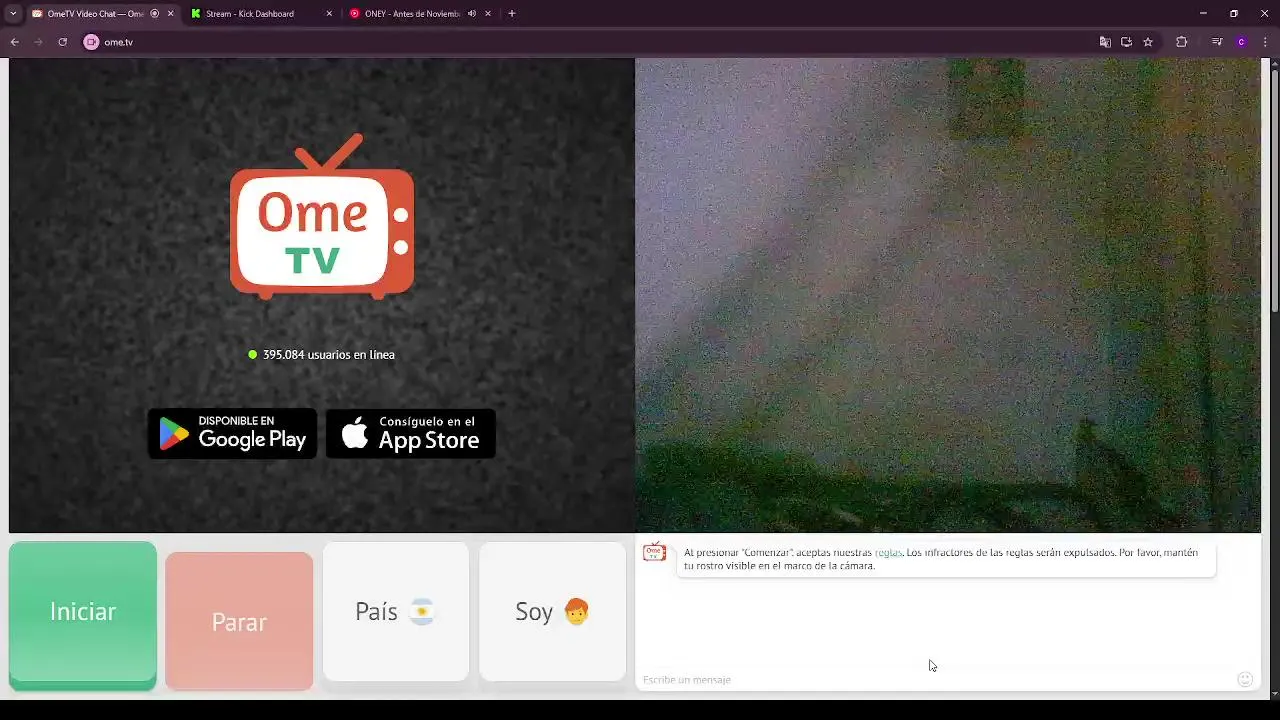1280x720 pixels.
Task: Open the reglas link in chat message
Action: pos(888,553)
